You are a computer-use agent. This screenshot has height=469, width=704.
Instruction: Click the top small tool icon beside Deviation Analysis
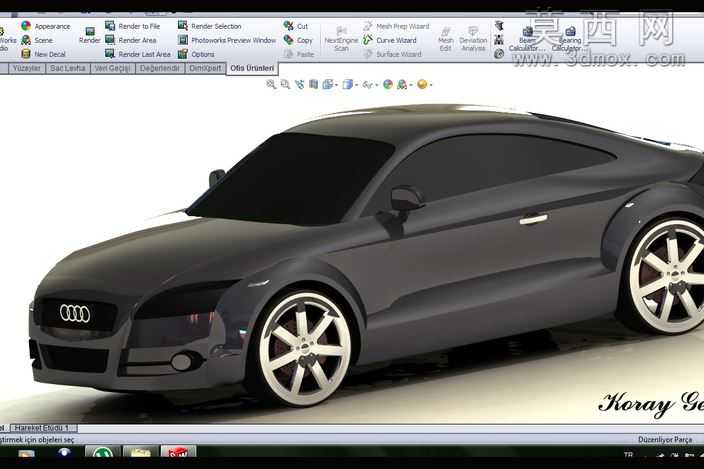pos(499,26)
